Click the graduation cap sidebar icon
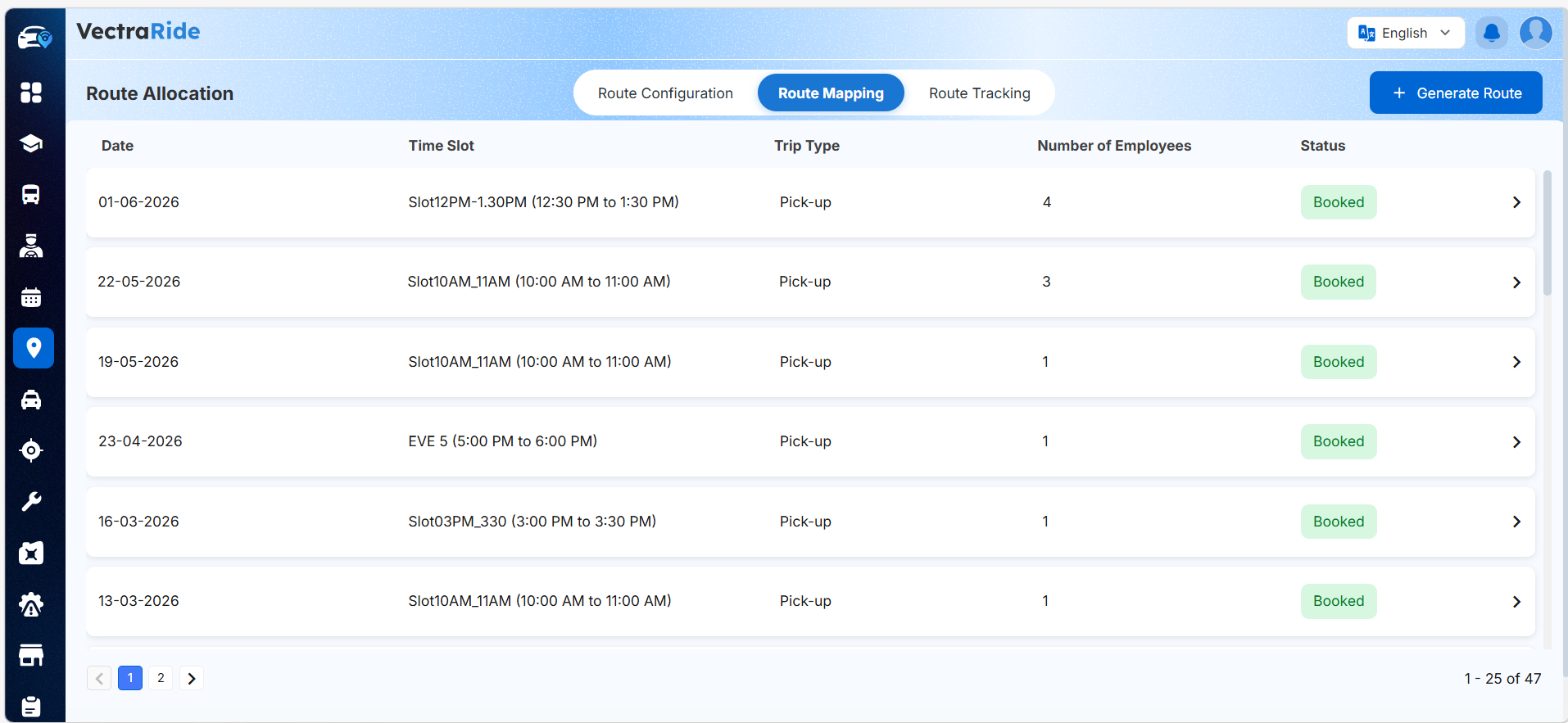Image resolution: width=1568 pixels, height=723 pixels. [31, 143]
